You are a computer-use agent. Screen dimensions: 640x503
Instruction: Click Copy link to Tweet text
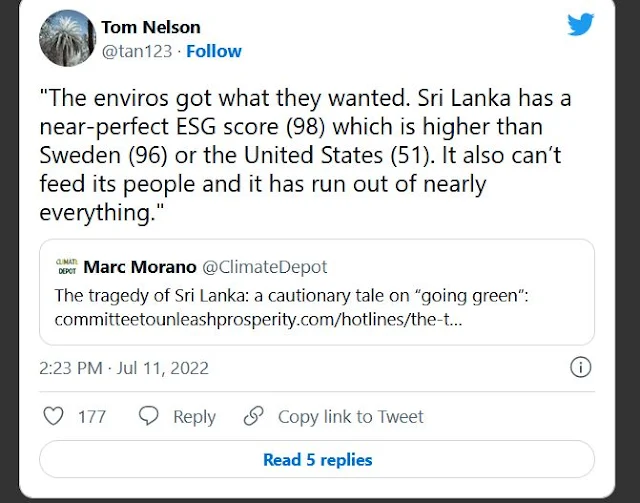pyautogui.click(x=351, y=417)
